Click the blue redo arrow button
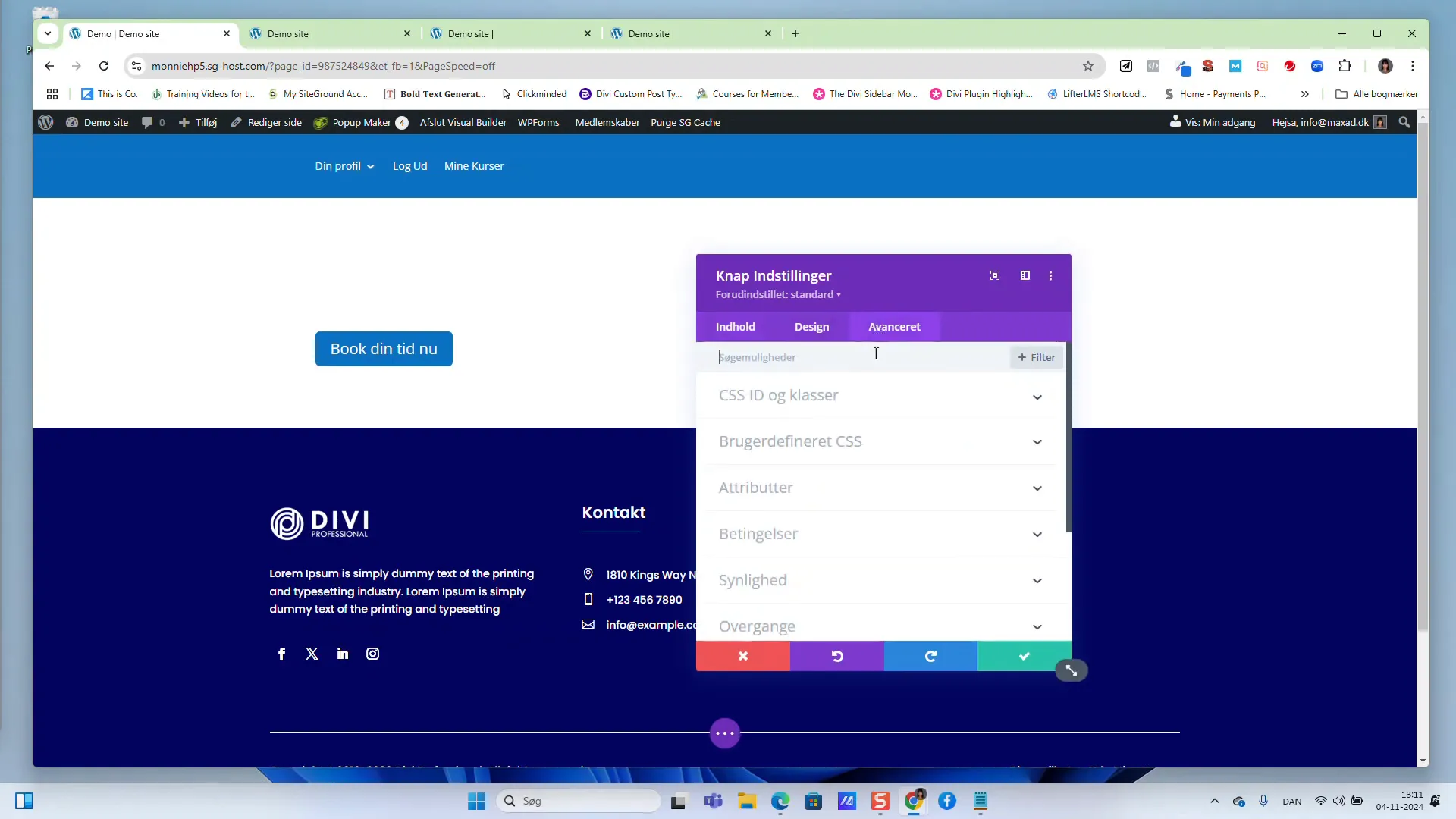Screen dimensions: 1456x819 coord(930,656)
